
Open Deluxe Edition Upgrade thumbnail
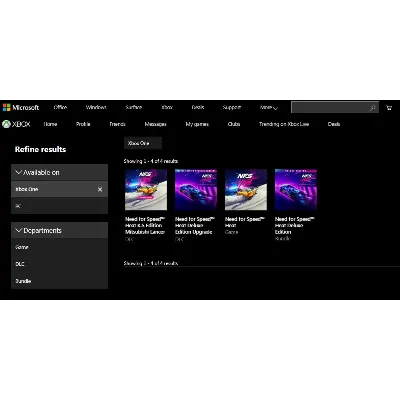(196, 189)
